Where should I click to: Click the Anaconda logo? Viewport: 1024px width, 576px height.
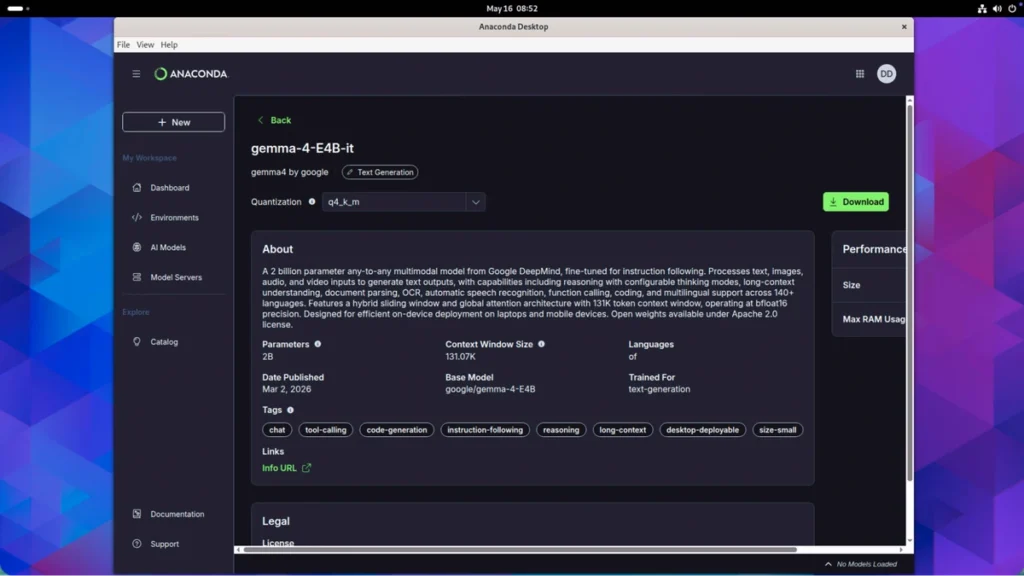pyautogui.click(x=191, y=74)
